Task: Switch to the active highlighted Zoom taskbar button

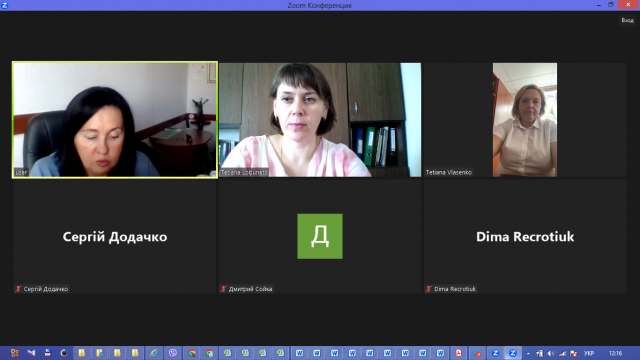Action: (x=513, y=353)
